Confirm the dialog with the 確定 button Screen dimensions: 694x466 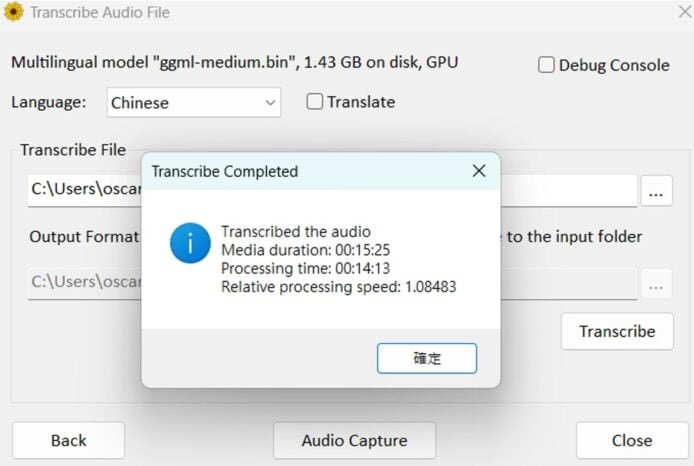[427, 358]
